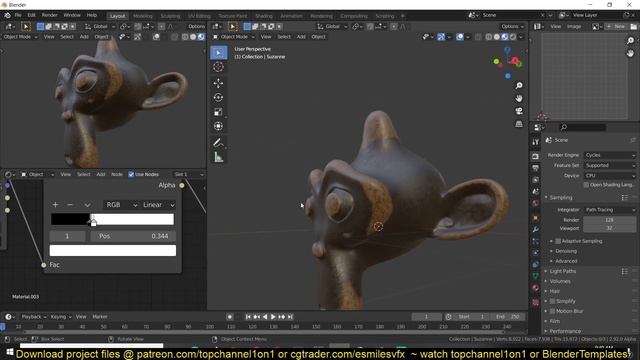Switch main viewport to rendered shading
The width and height of the screenshot is (640, 360).
tap(513, 37)
